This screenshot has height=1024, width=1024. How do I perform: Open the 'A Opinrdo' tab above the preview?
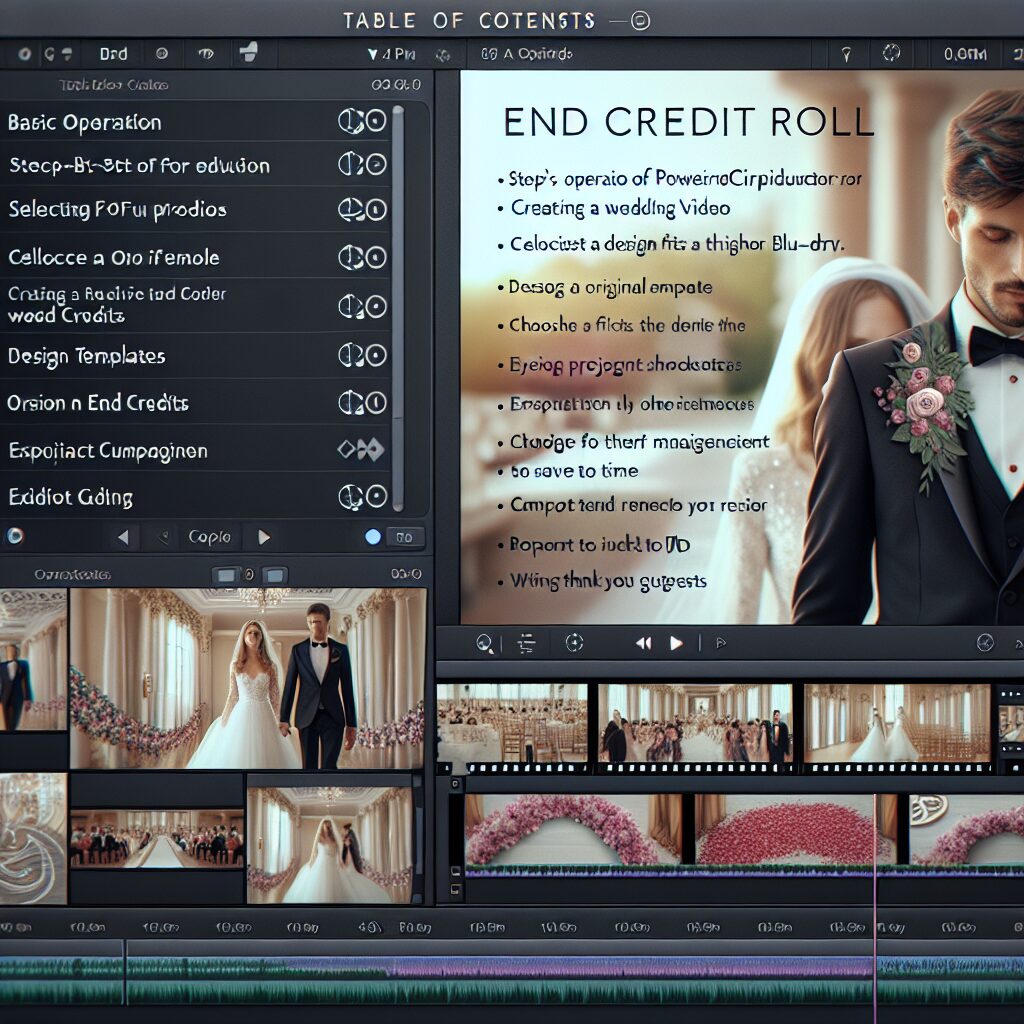click(x=526, y=54)
